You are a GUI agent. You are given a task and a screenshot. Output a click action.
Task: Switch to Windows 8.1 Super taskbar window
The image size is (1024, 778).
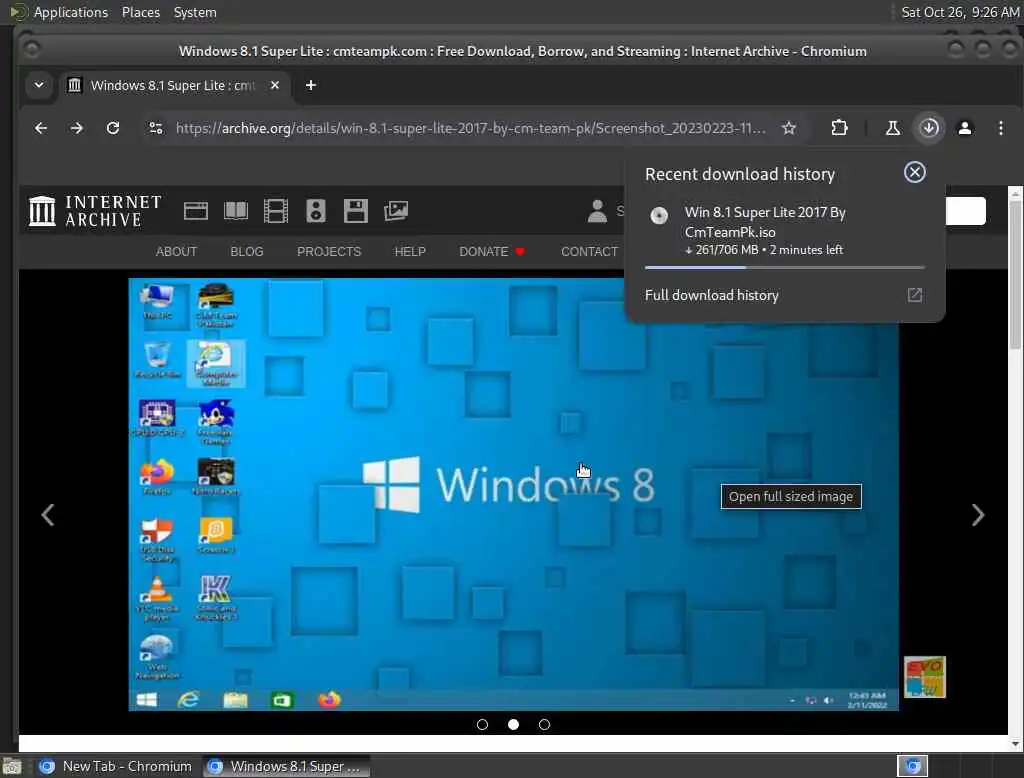(286, 766)
